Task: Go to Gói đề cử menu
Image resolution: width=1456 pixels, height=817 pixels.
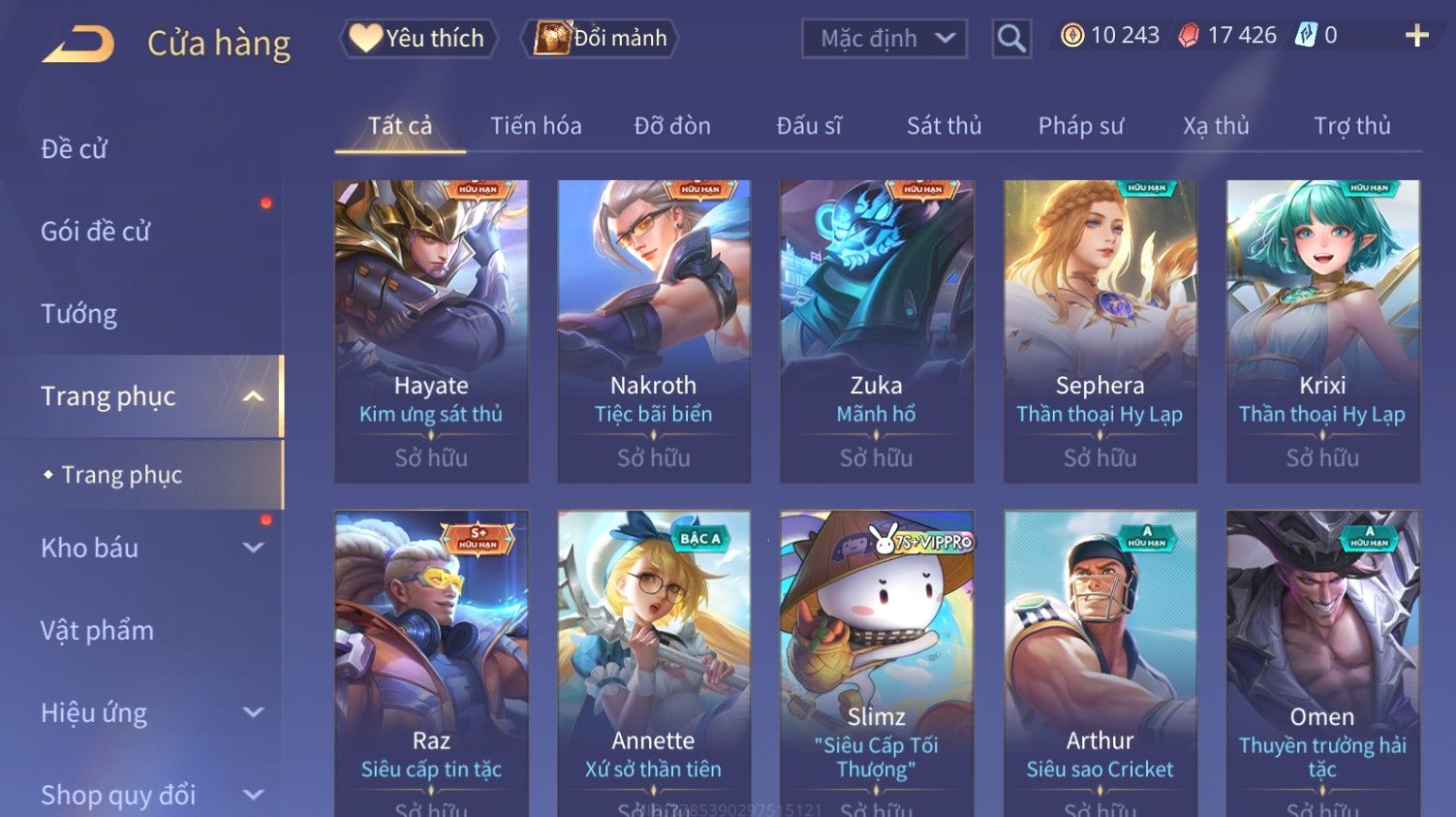Action: (x=95, y=232)
